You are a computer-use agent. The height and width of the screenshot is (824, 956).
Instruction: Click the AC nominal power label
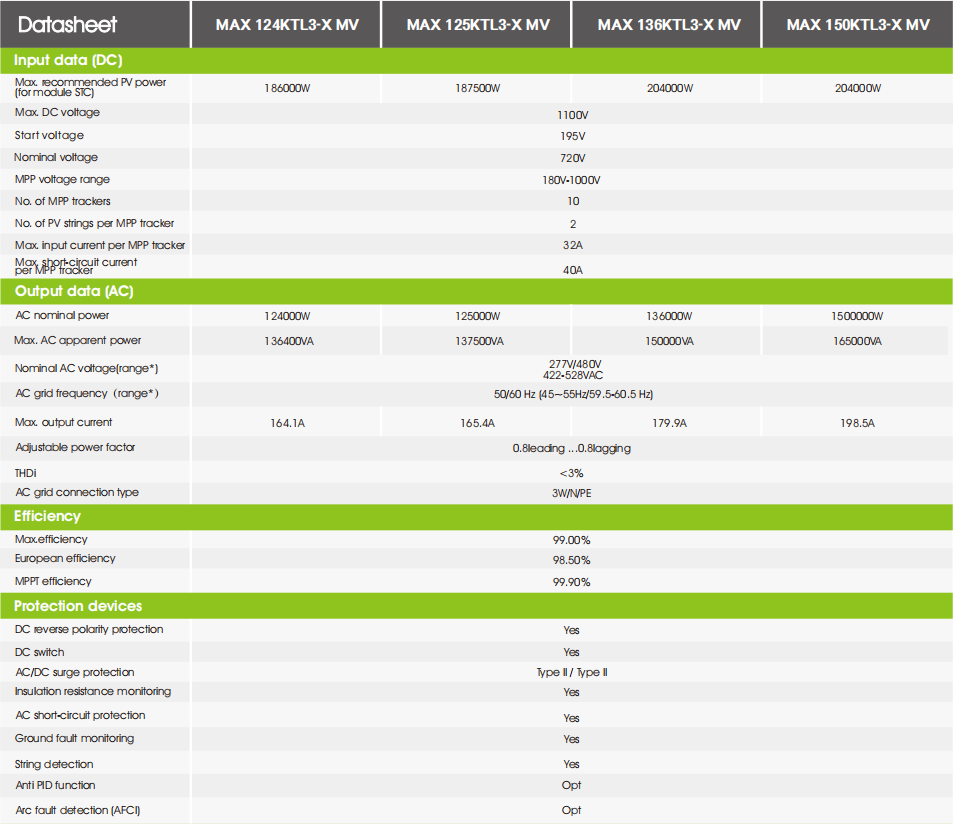click(62, 315)
